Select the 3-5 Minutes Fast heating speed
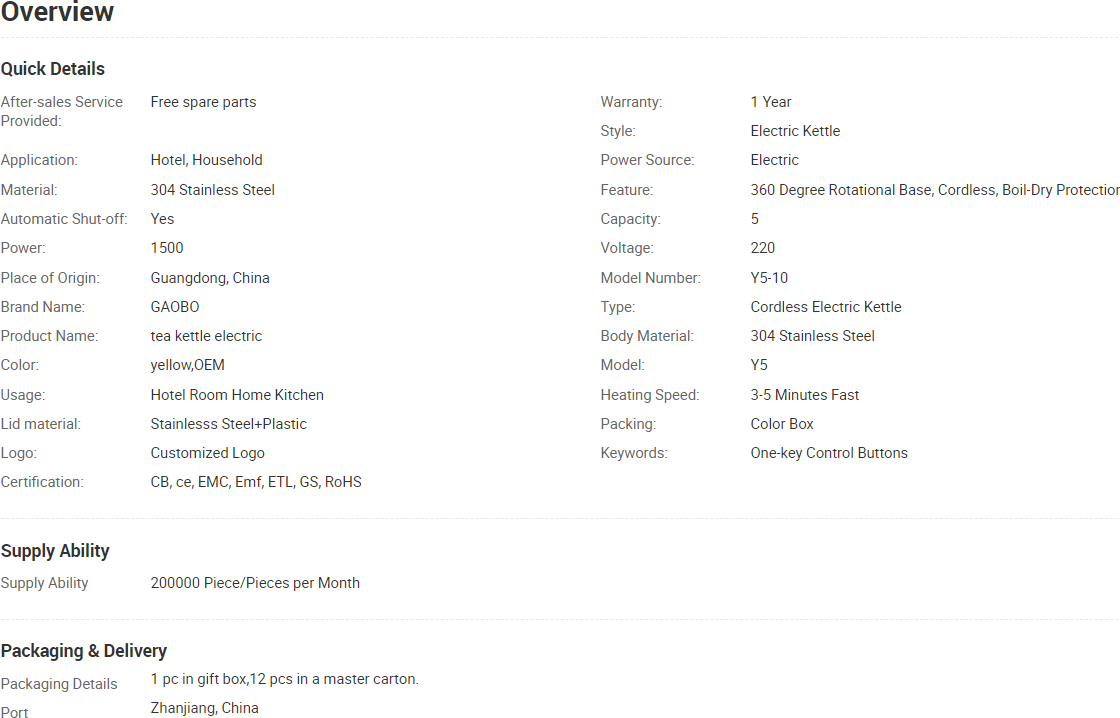The height and width of the screenshot is (718, 1120). [x=804, y=395]
